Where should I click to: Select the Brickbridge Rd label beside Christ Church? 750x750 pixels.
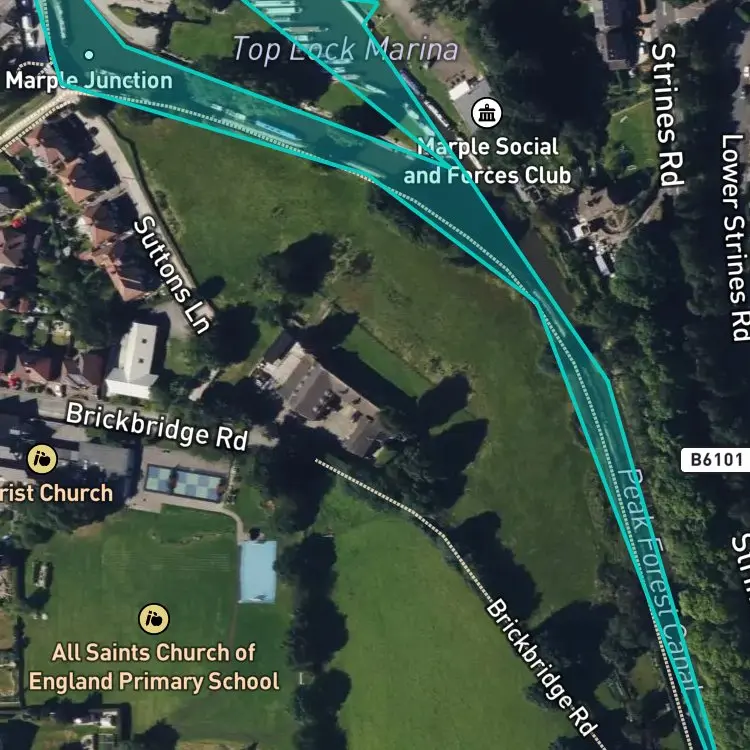[157, 426]
